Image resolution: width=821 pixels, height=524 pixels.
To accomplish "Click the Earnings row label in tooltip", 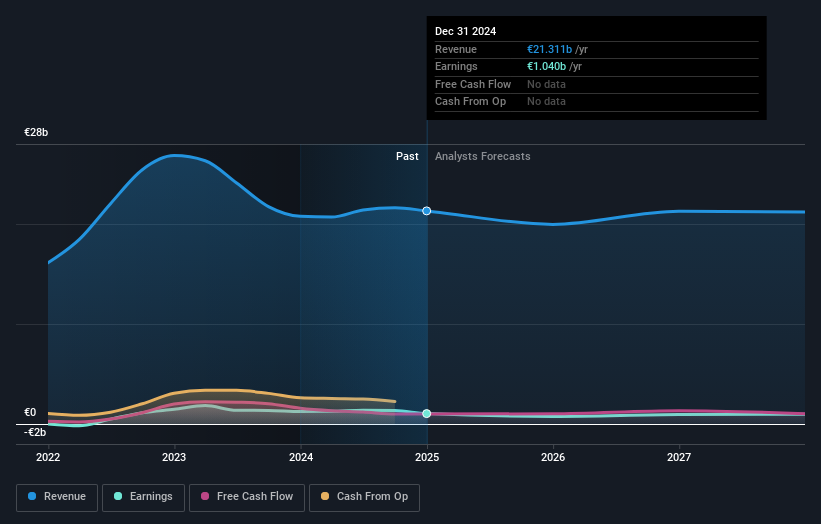I will (x=456, y=66).
